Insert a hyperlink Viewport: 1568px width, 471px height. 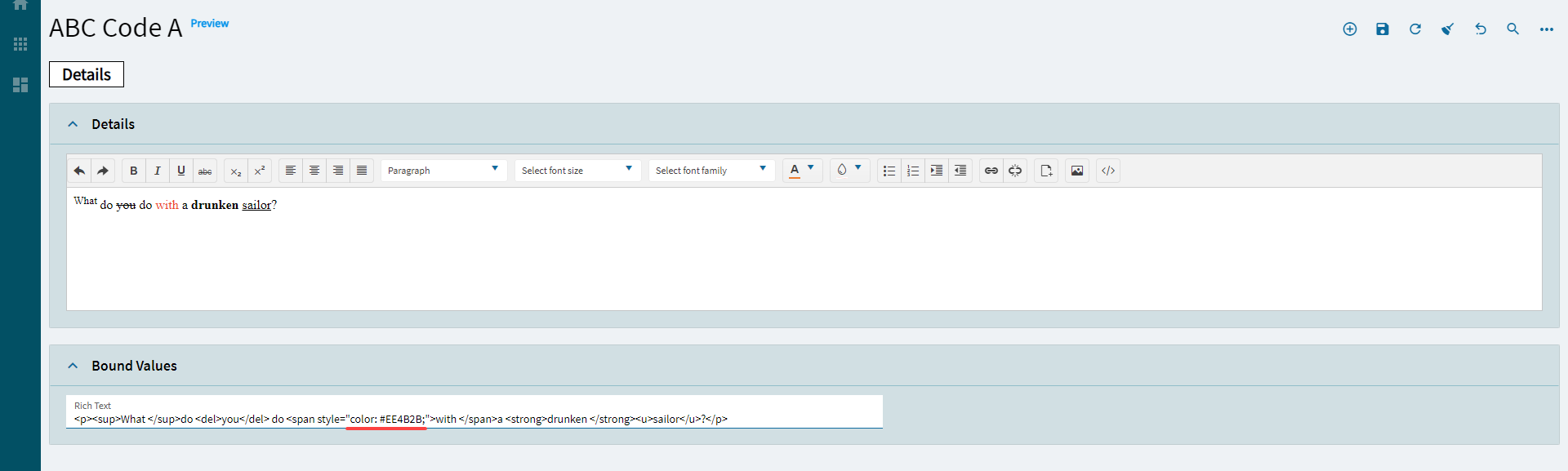991,171
